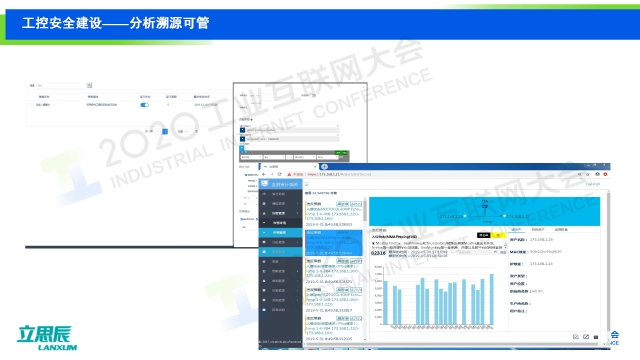Click the browser back arrow
This screenshot has width=640, height=360.
click(x=264, y=174)
